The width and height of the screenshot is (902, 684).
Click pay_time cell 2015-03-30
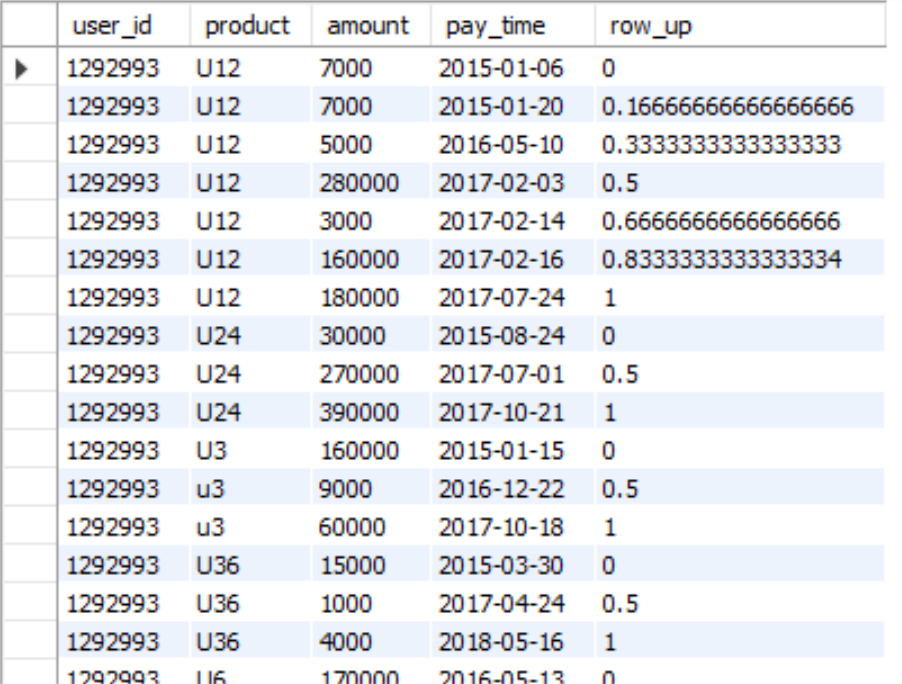tap(512, 565)
